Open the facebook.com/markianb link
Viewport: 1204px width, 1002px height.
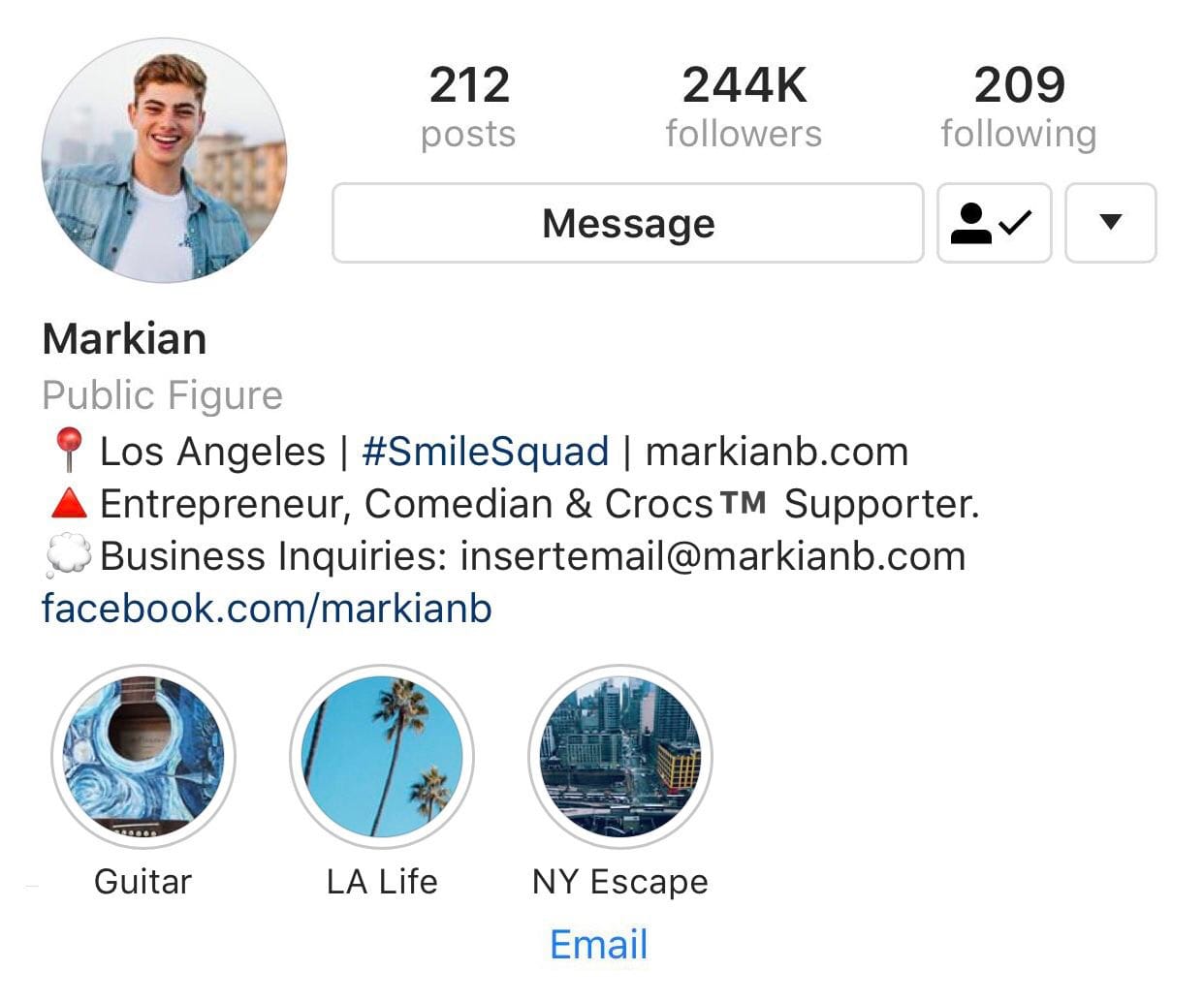coord(267,609)
